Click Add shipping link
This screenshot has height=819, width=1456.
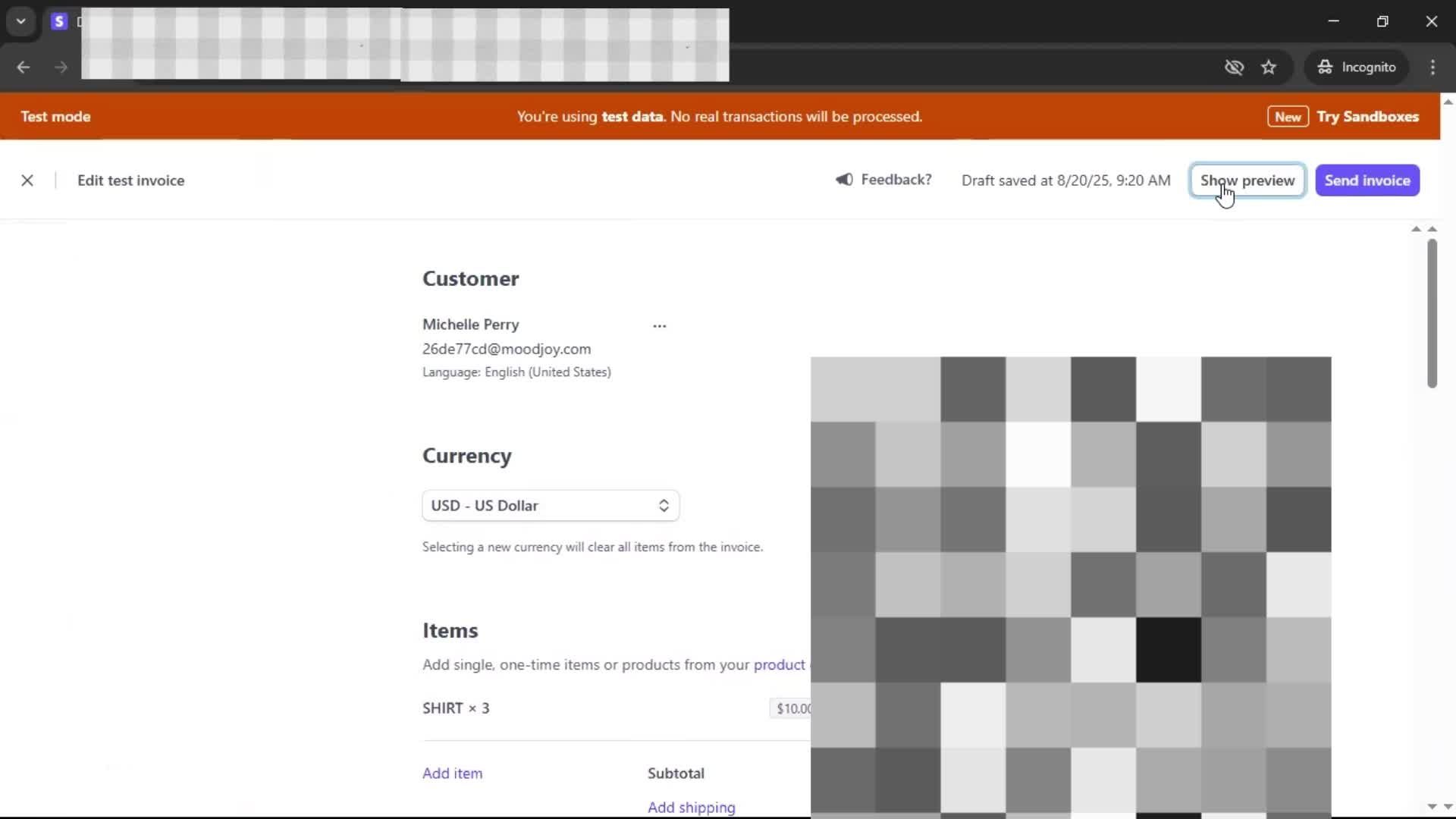click(691, 808)
